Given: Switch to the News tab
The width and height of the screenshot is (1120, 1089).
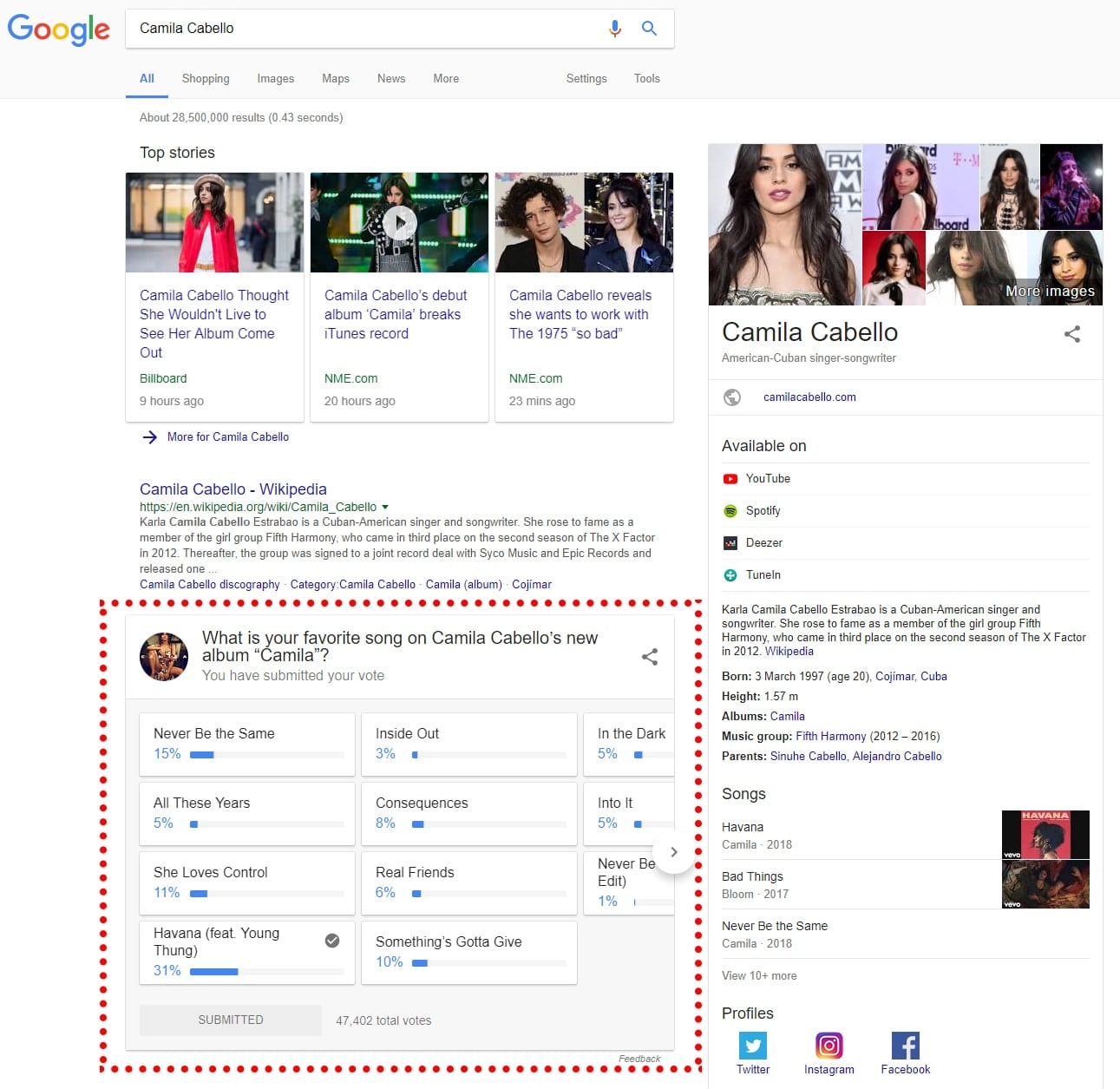Looking at the screenshot, I should 391,78.
